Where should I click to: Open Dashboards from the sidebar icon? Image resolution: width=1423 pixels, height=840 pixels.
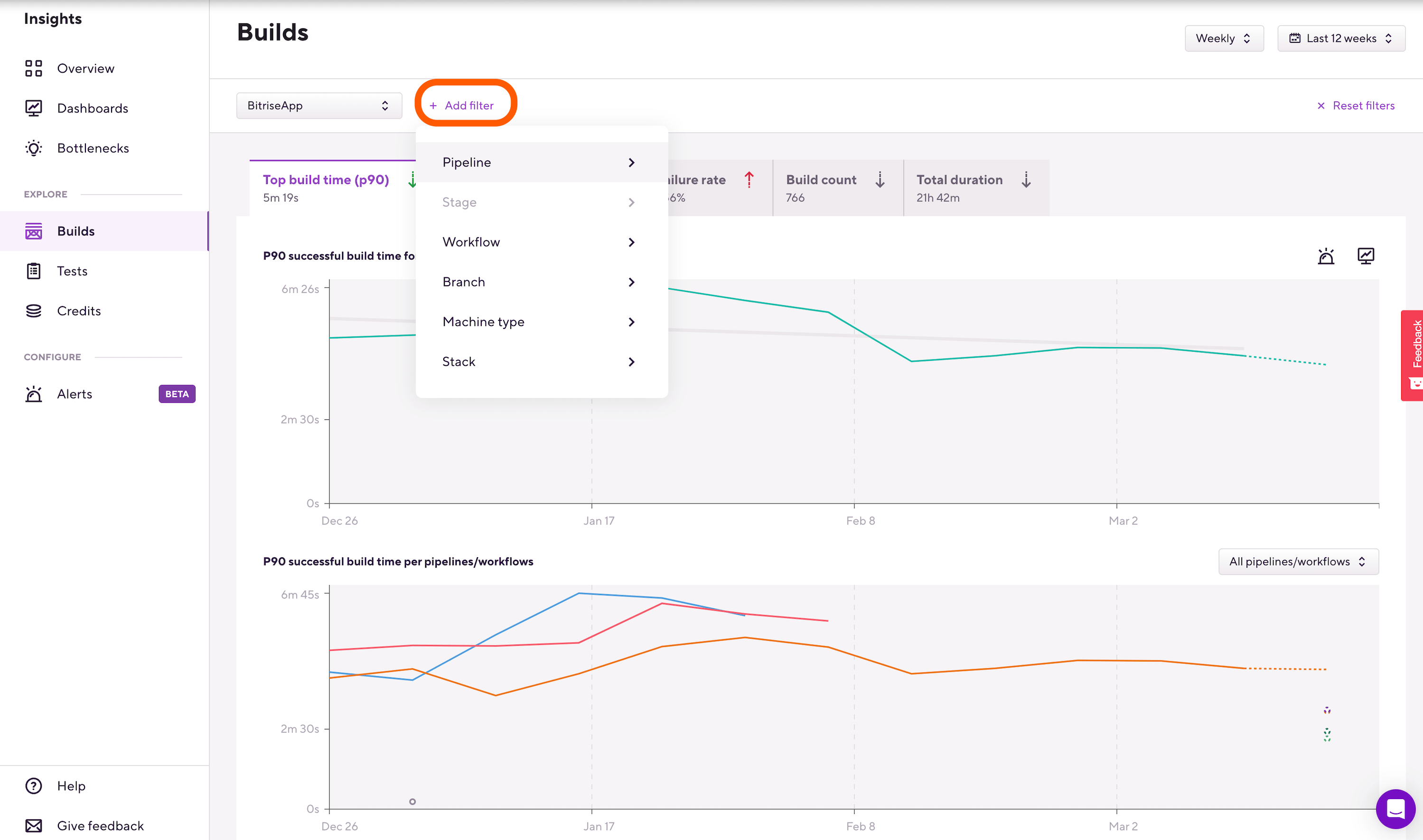click(x=33, y=108)
